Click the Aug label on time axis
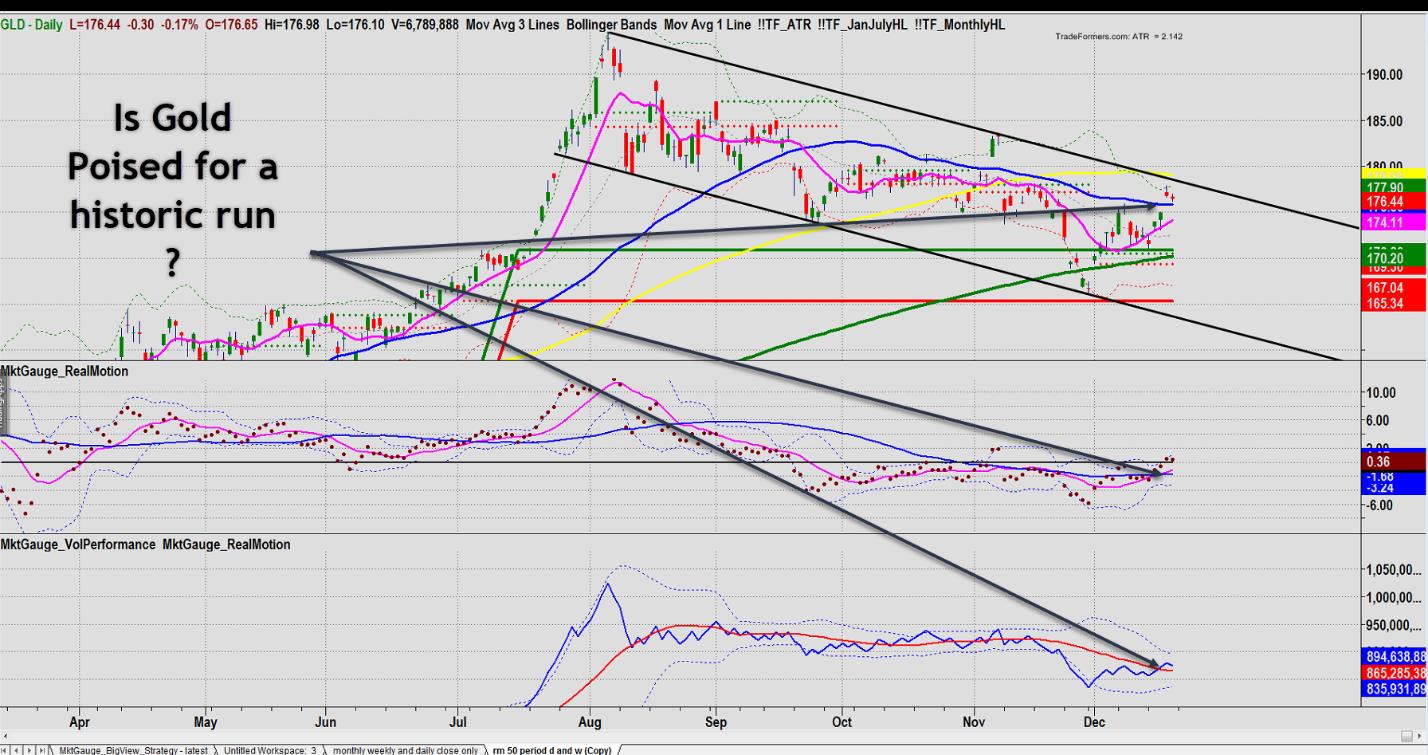 (x=589, y=719)
